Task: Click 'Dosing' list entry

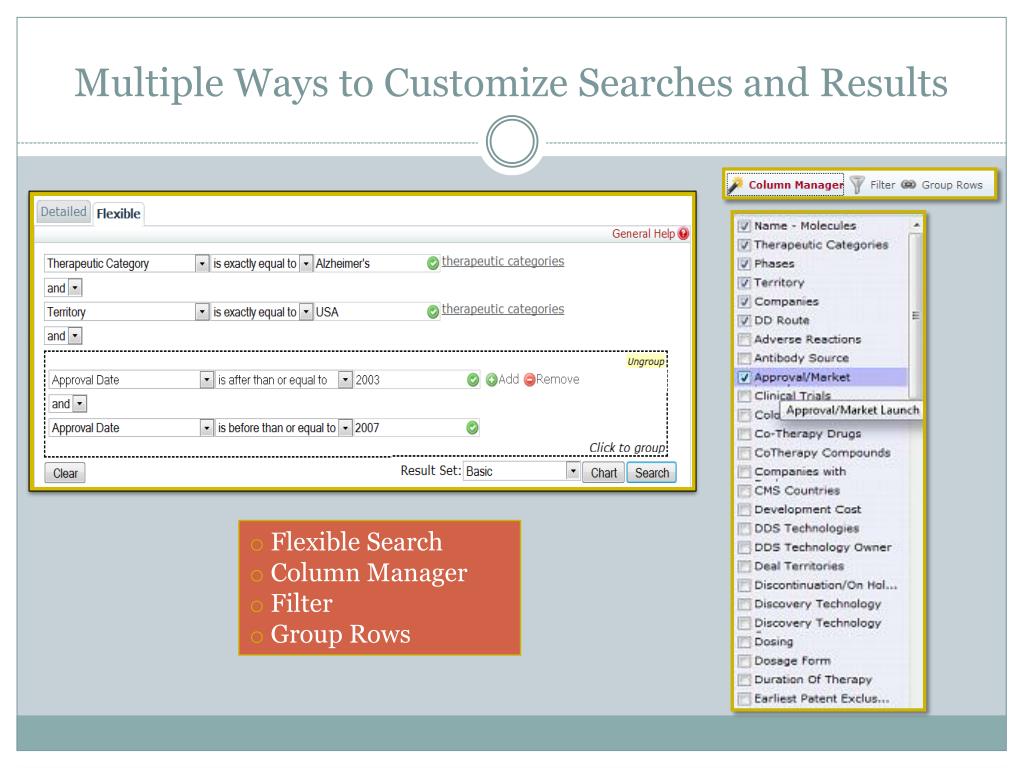Action: 773,642
